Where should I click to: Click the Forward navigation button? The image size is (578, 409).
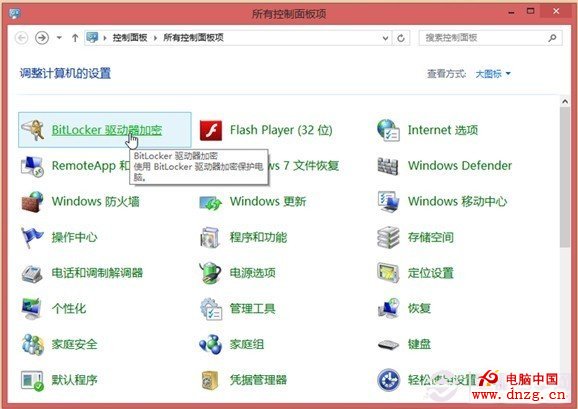42,38
